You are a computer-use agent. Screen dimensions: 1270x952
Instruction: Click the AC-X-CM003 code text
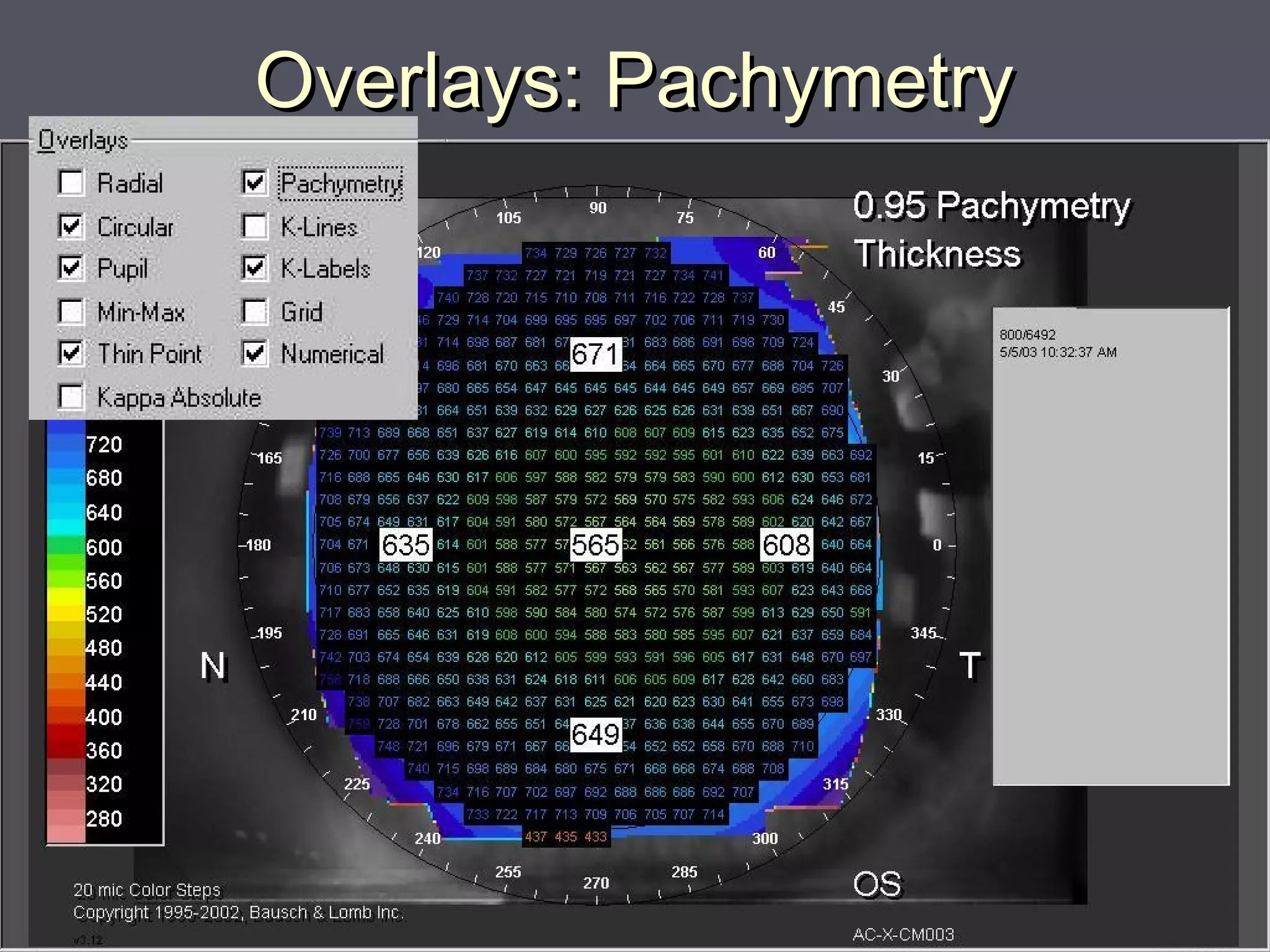pos(903,934)
